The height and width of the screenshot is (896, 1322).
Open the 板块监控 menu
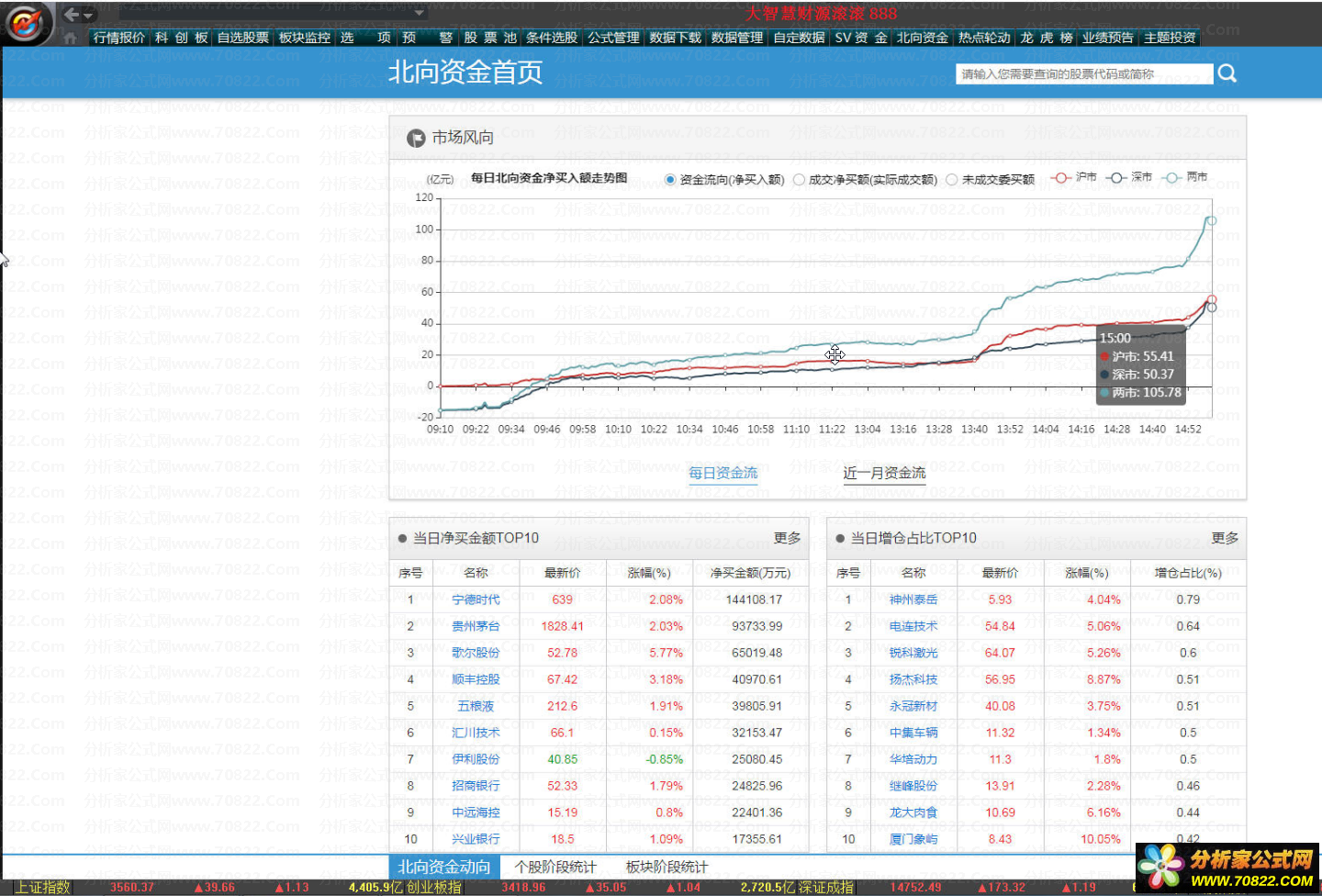point(305,38)
